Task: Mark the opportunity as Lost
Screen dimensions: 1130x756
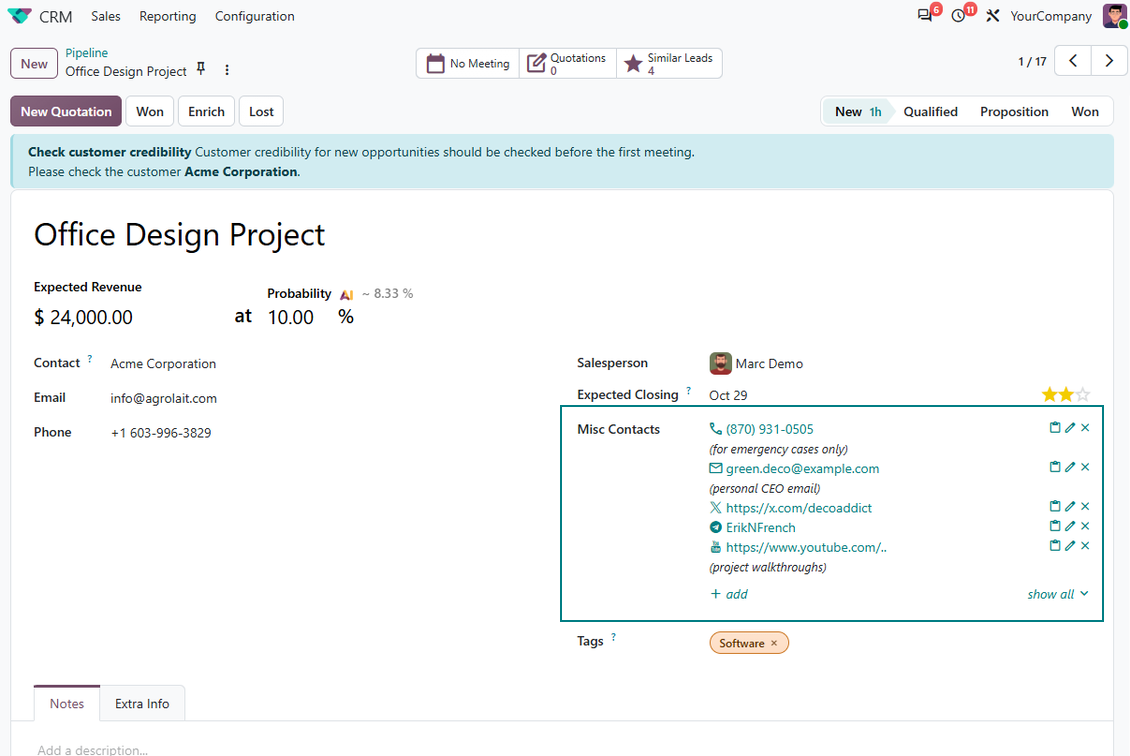Action: pyautogui.click(x=261, y=112)
